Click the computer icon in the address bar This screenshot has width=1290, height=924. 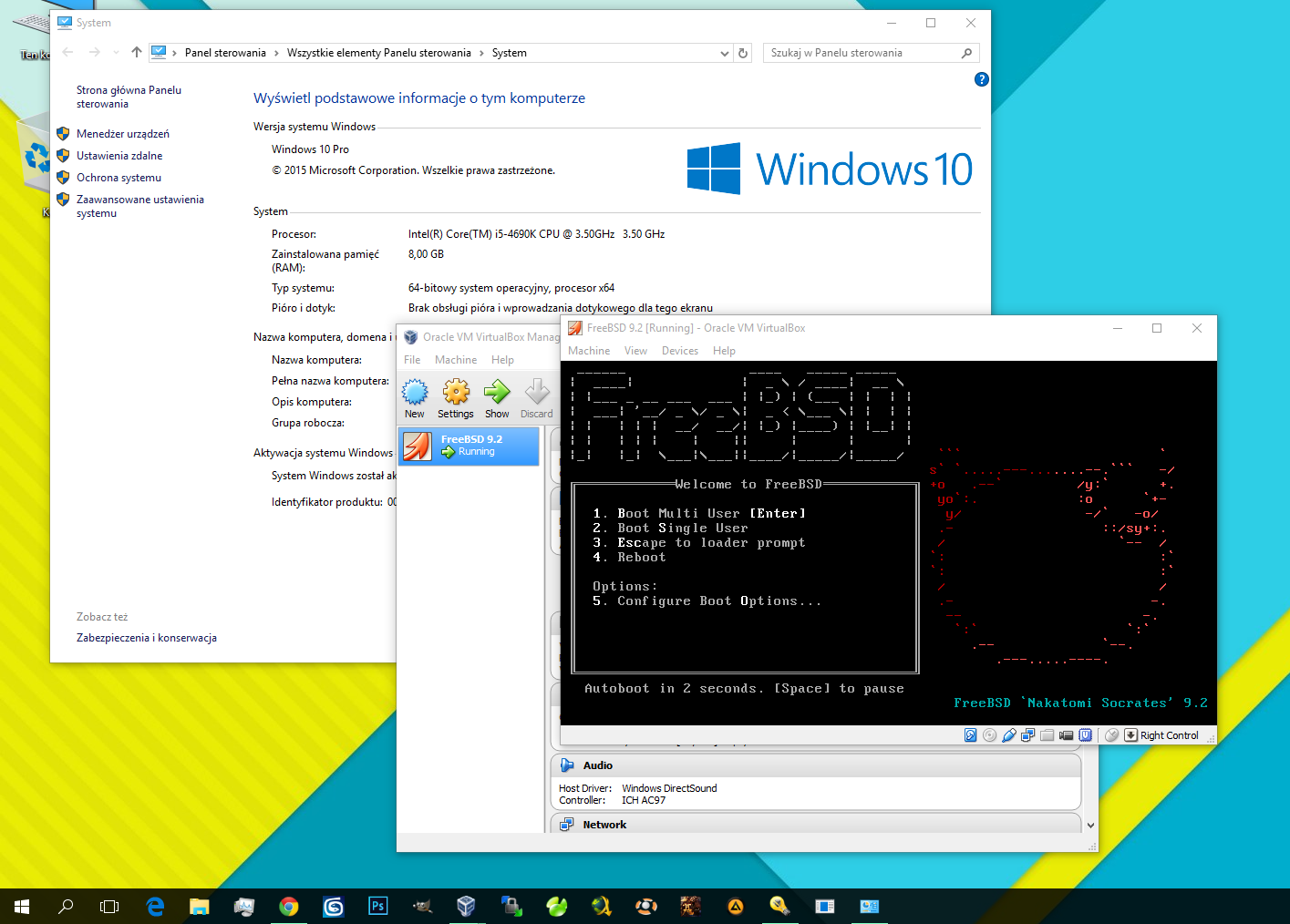point(159,53)
